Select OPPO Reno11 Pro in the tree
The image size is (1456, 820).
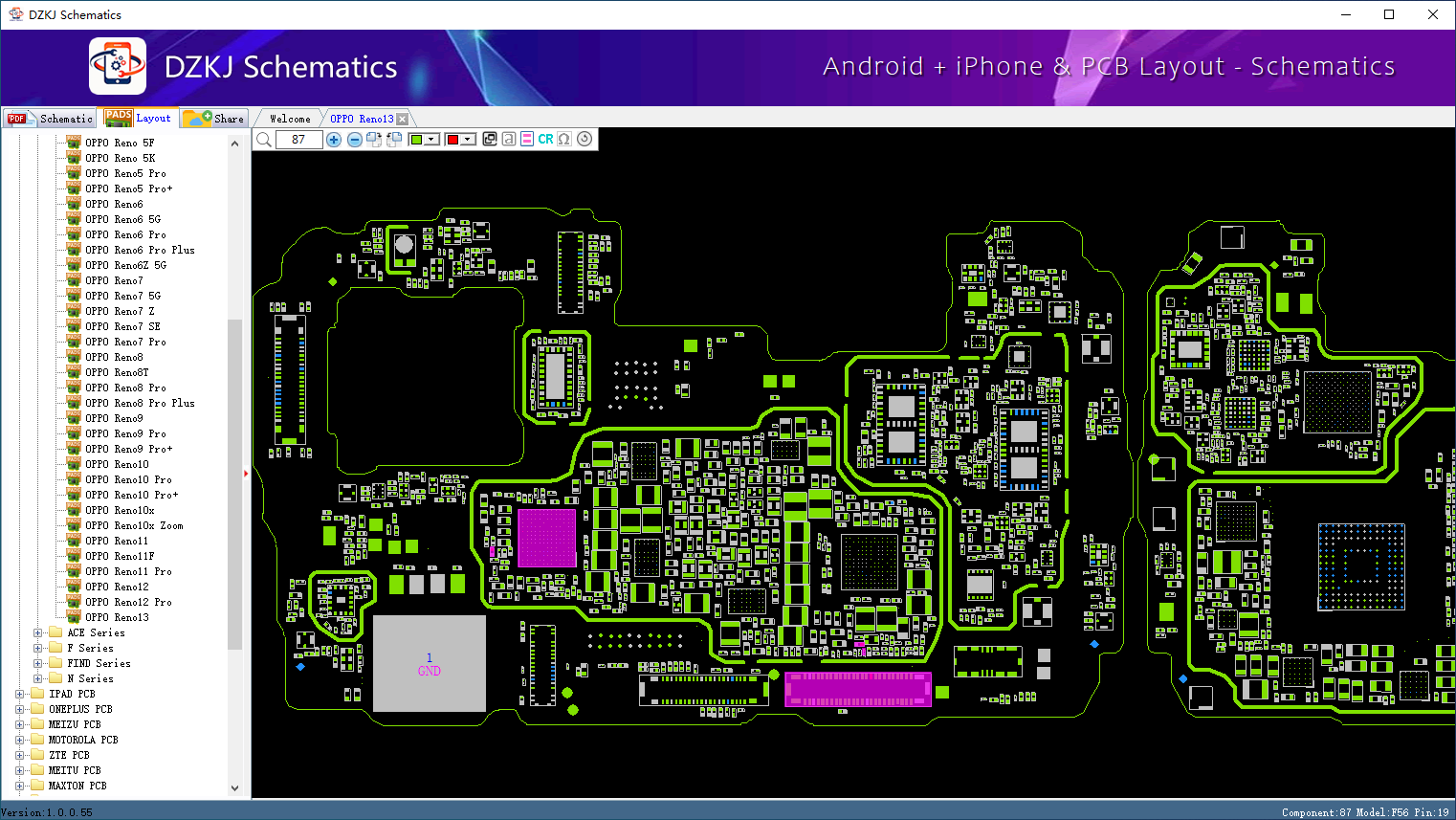[128, 571]
